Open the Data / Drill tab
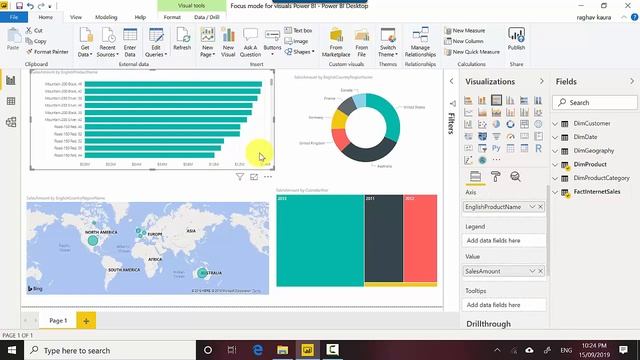 pos(207,17)
